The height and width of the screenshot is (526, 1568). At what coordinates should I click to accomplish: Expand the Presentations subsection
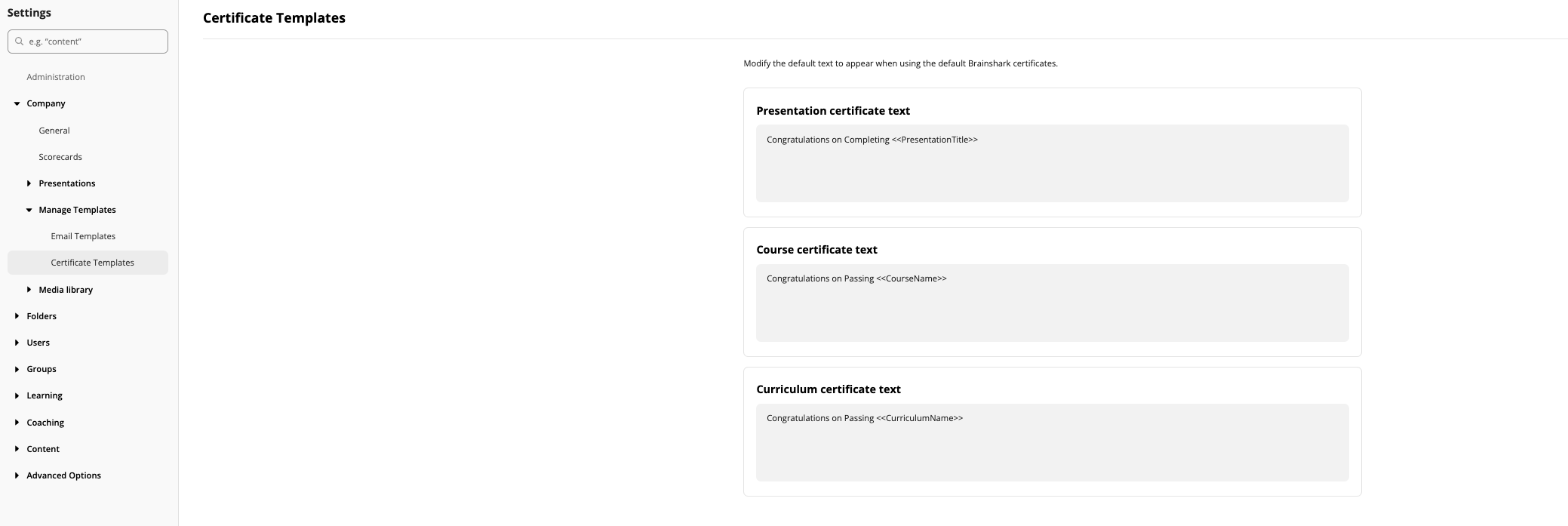pos(29,183)
